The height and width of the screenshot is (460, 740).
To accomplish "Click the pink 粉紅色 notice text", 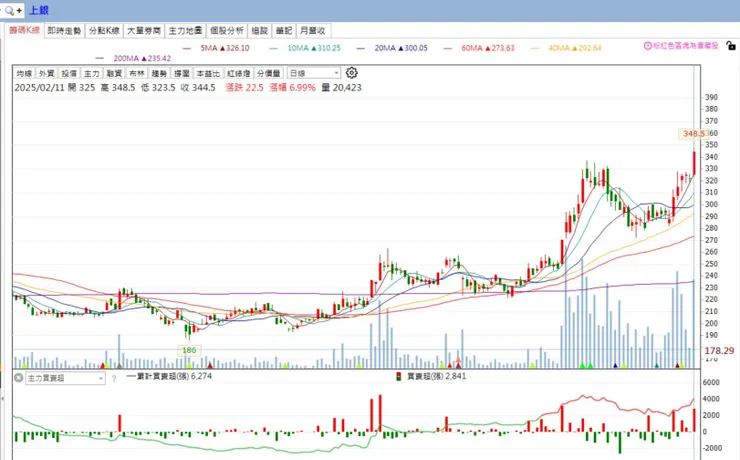I will [686, 46].
